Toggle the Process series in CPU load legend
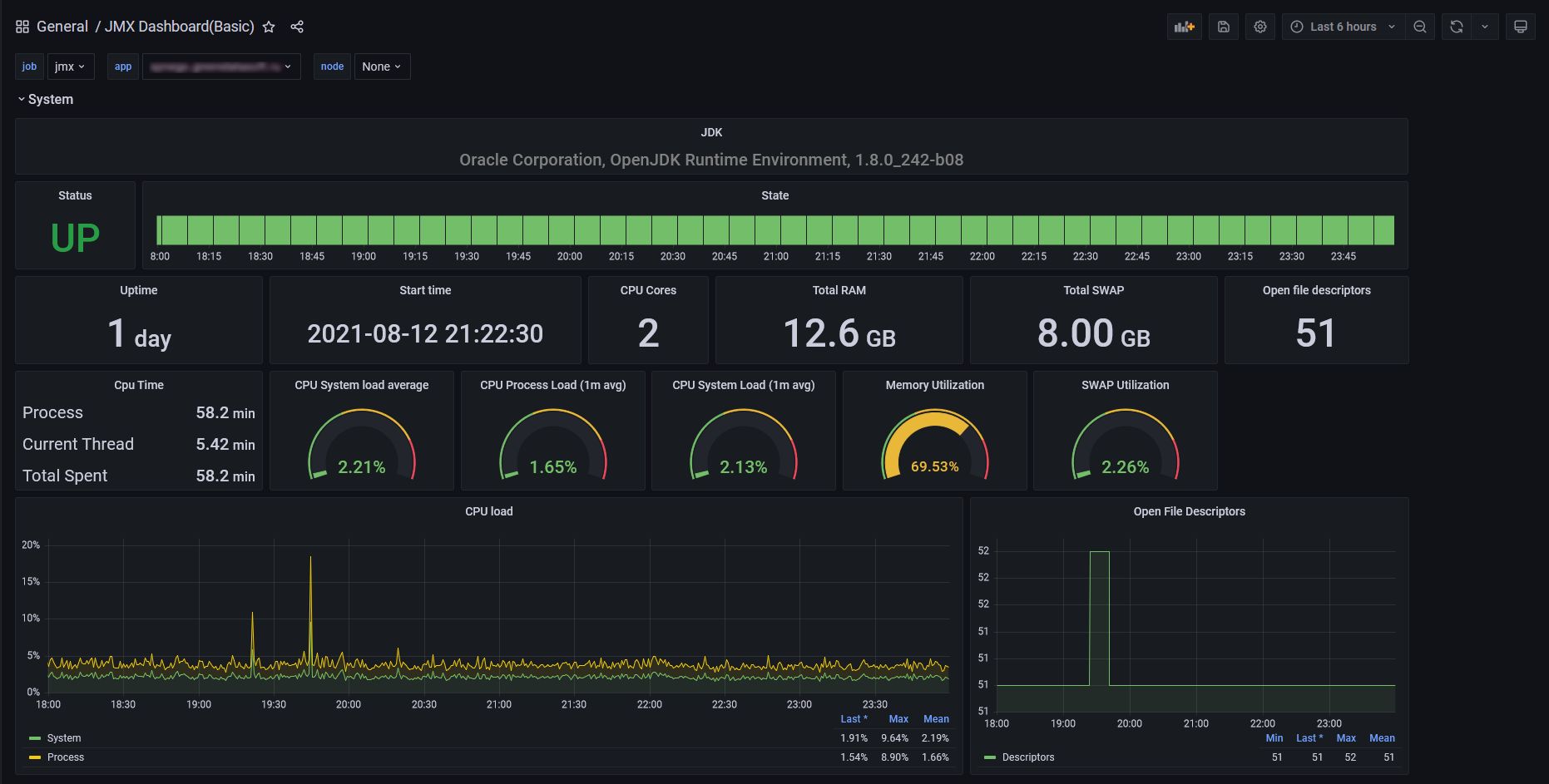 coord(66,757)
